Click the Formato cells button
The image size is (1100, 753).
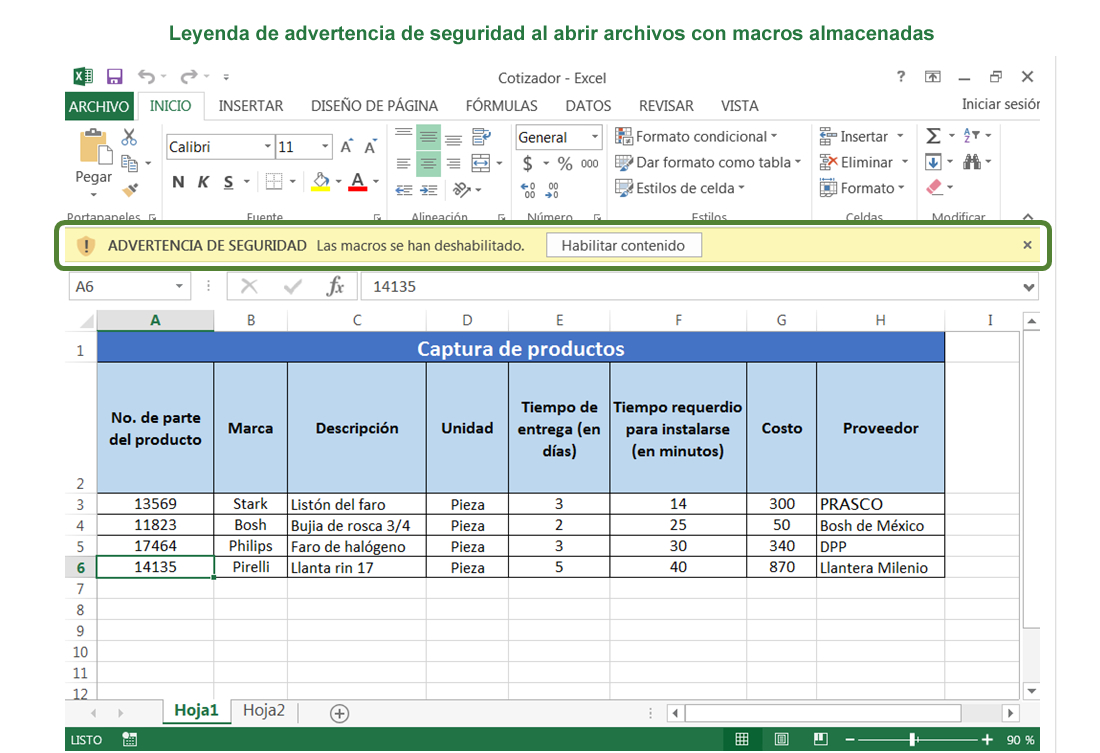coord(863,188)
